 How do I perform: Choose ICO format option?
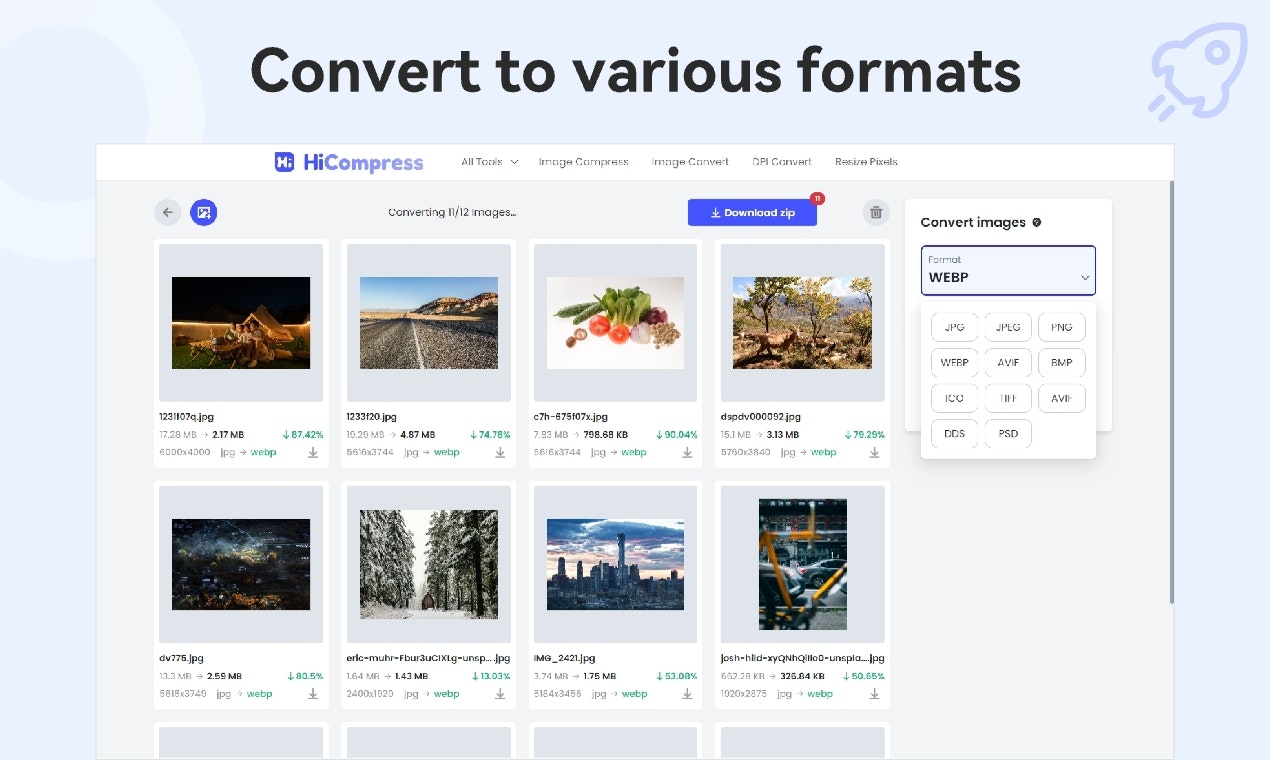click(x=954, y=398)
